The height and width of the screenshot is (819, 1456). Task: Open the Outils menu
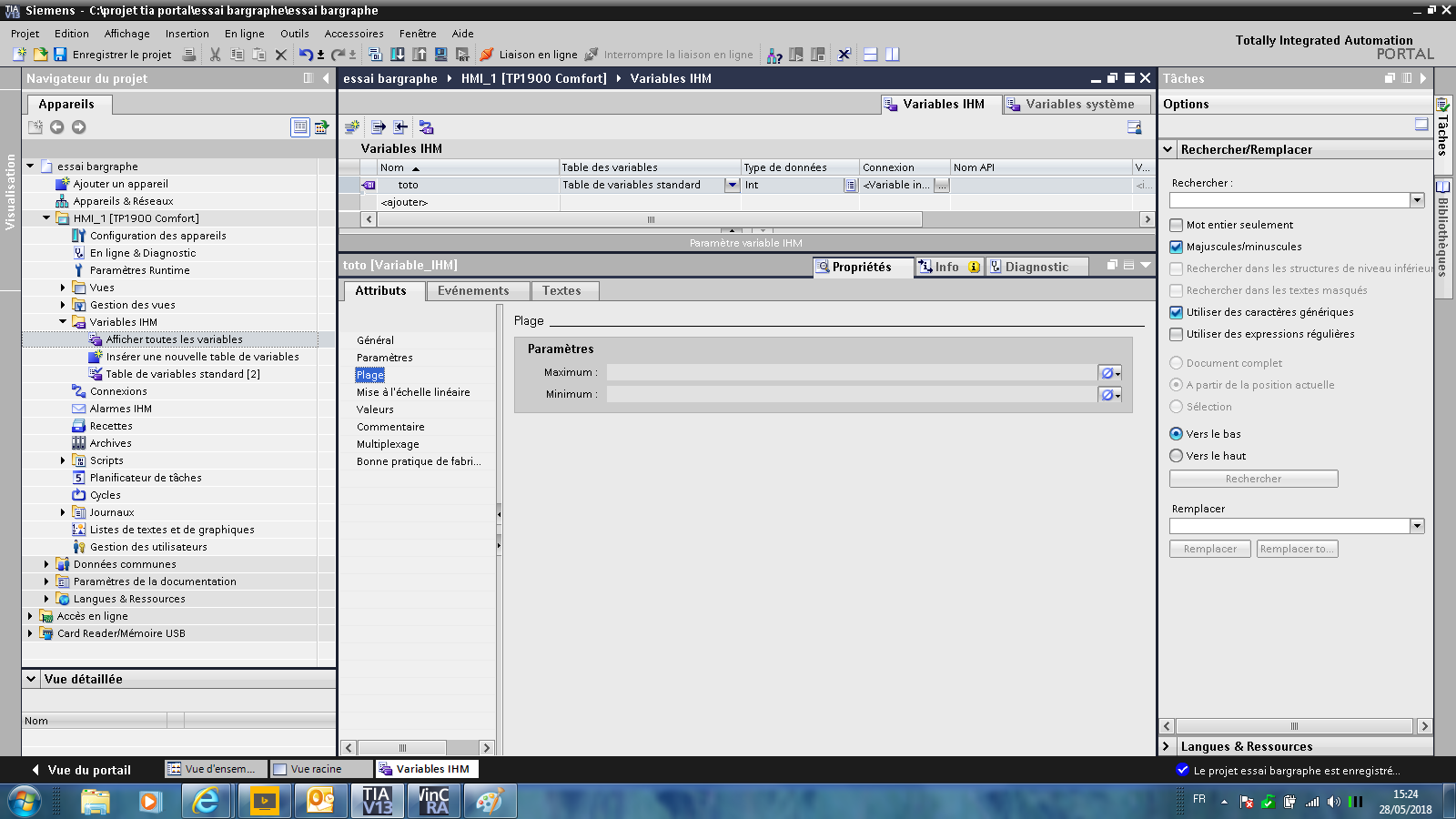point(294,34)
